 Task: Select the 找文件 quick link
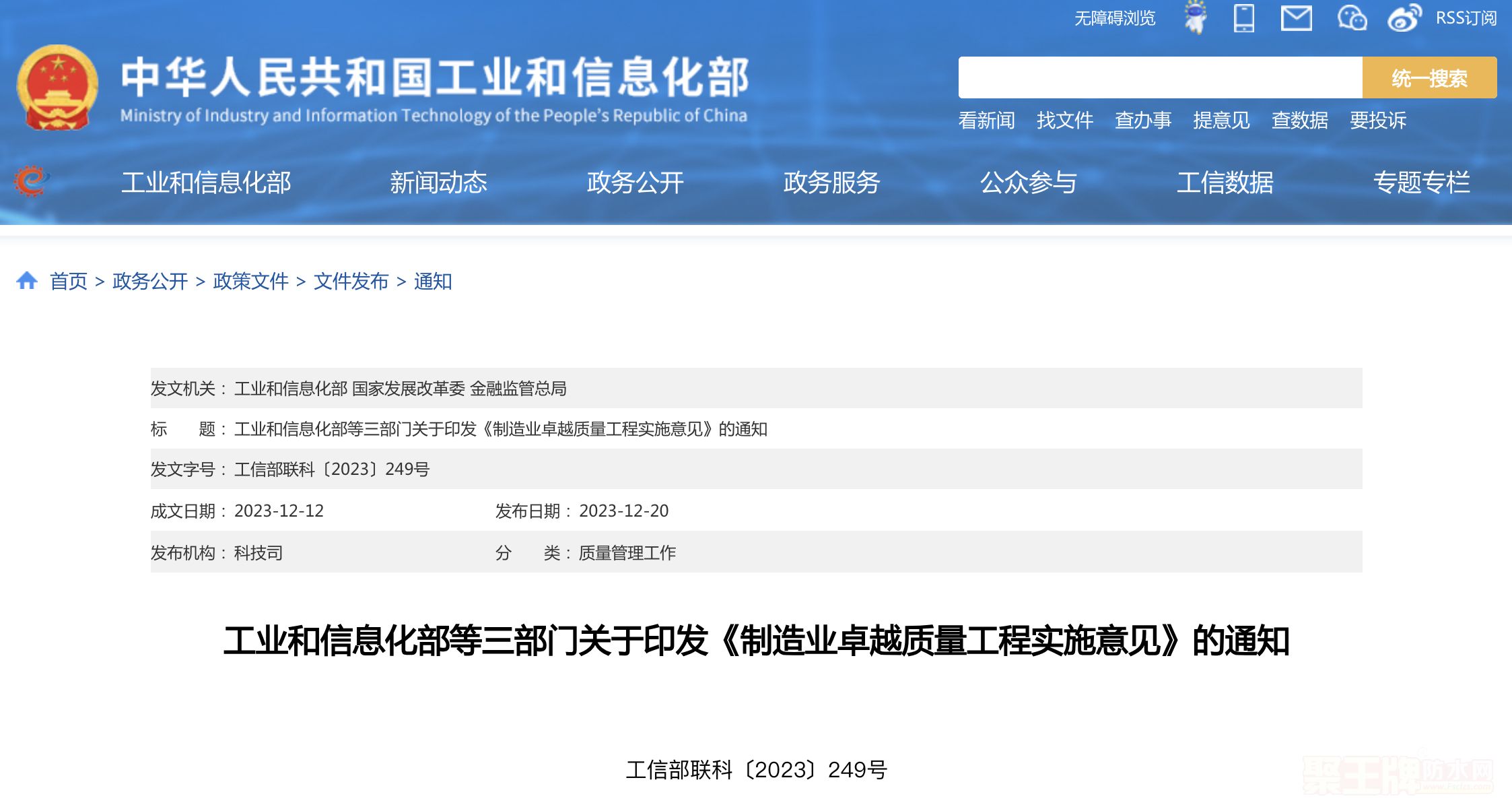click(1064, 121)
